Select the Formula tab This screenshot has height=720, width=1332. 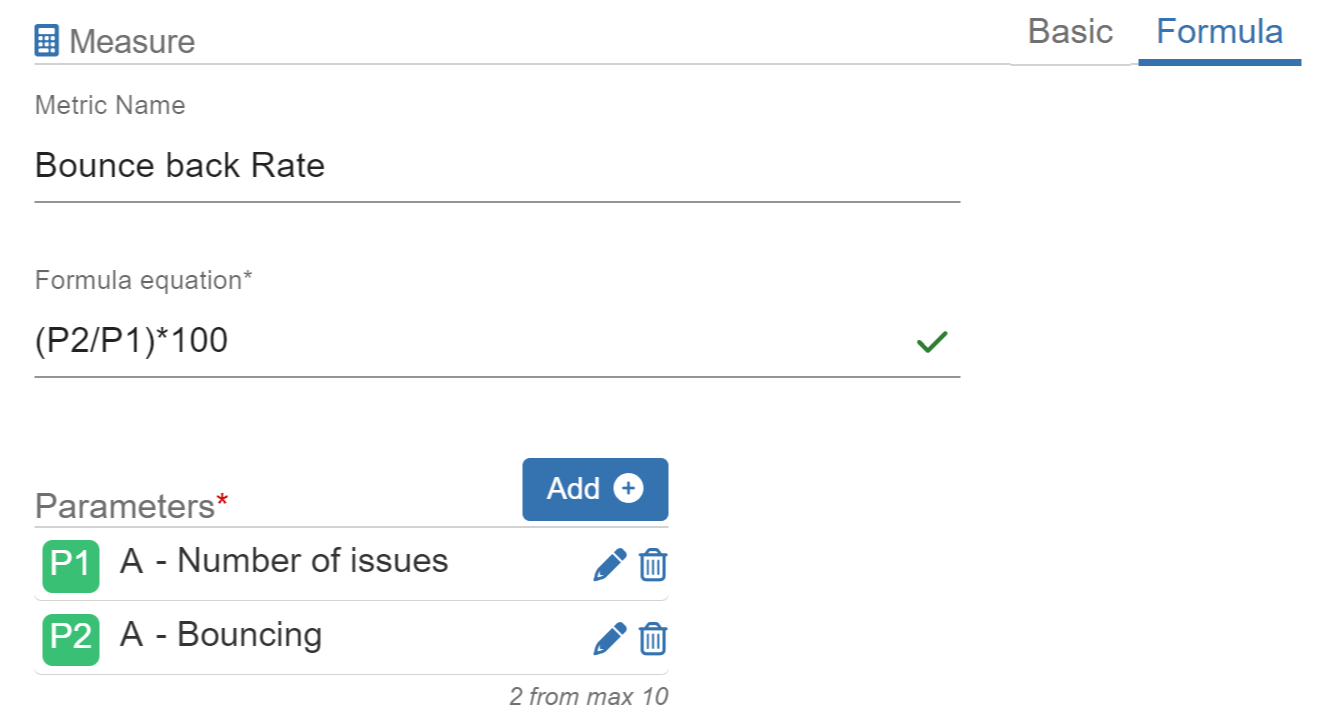pyautogui.click(x=1219, y=32)
